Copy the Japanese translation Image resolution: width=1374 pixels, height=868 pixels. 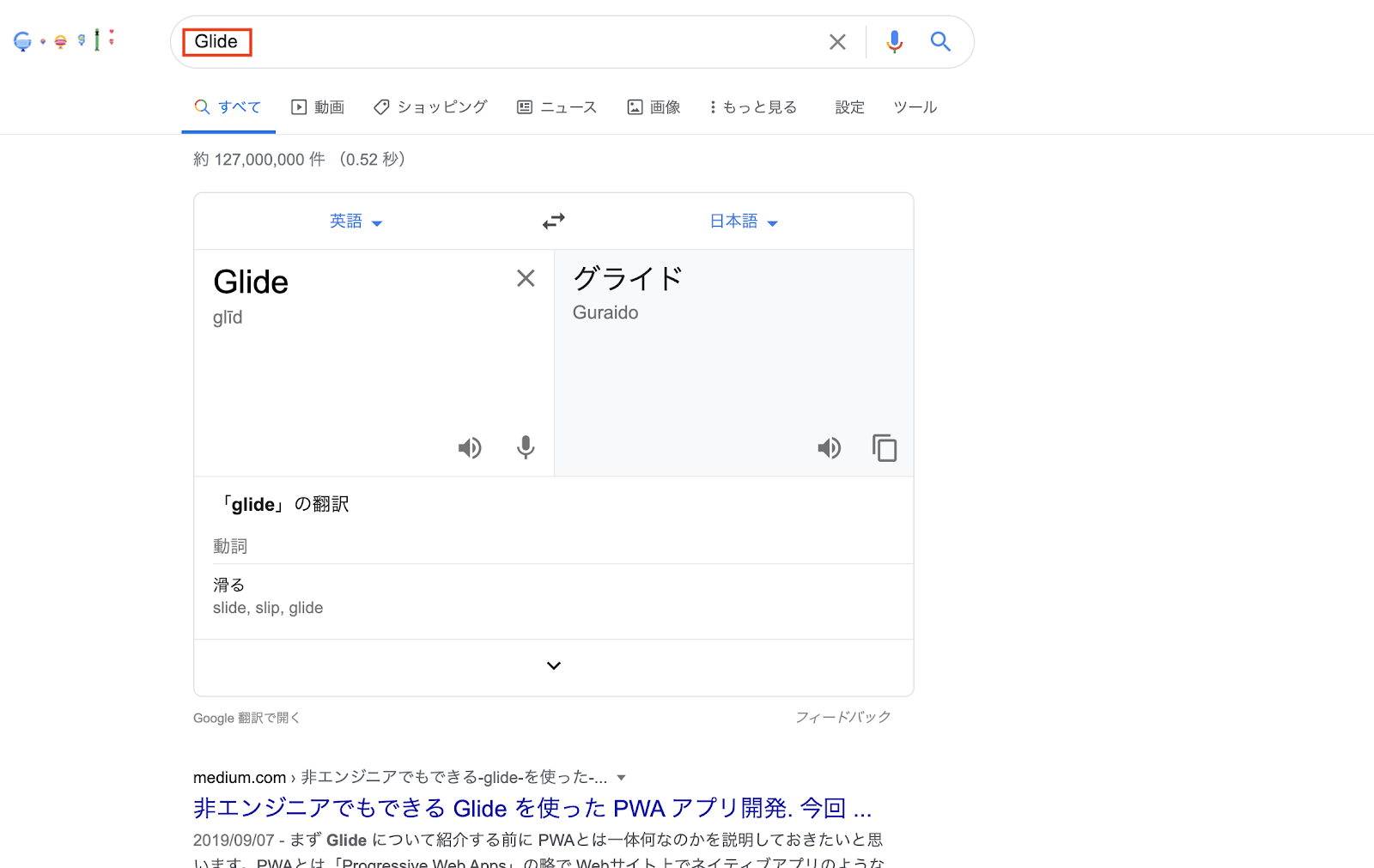[885, 447]
